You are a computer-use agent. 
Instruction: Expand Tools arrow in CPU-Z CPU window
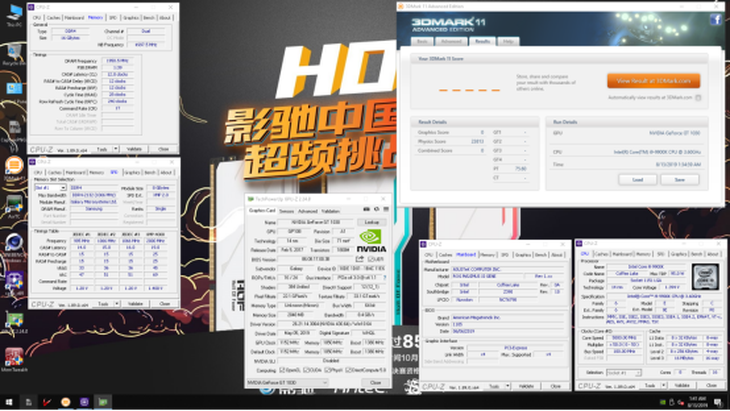663,385
